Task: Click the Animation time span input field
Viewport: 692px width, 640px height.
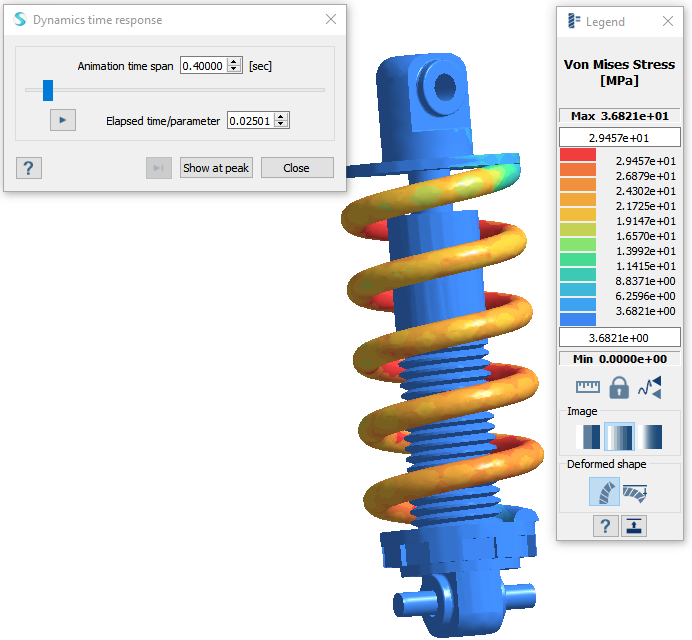Action: point(203,66)
